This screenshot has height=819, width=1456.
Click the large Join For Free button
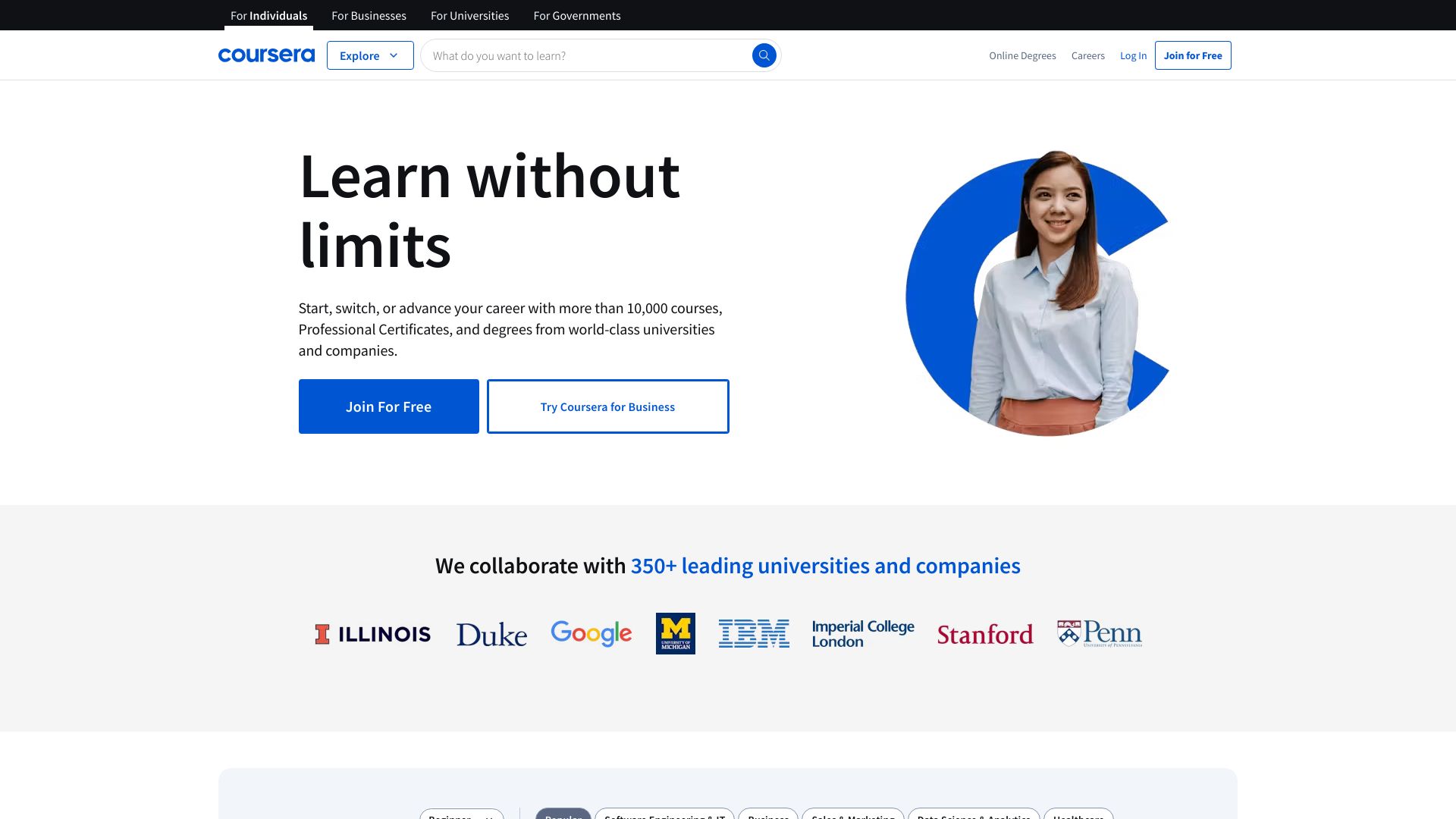pos(389,406)
